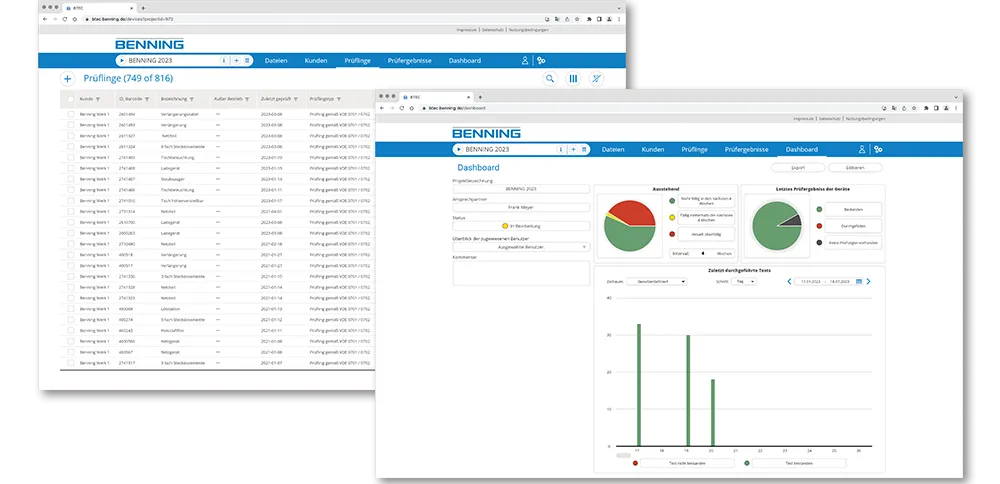This screenshot has width=1000, height=484.
Task: Open Zeitraum Benutzerdefiniert dropdown
Action: pos(657,281)
